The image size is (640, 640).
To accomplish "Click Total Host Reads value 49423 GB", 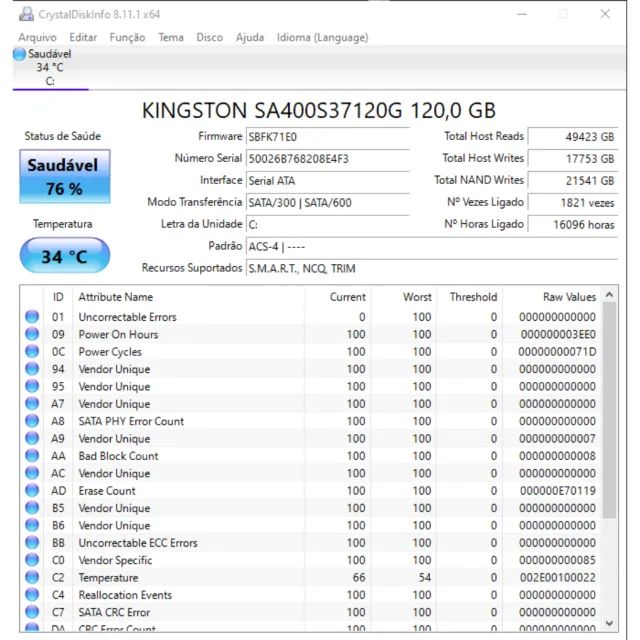I will [x=573, y=137].
